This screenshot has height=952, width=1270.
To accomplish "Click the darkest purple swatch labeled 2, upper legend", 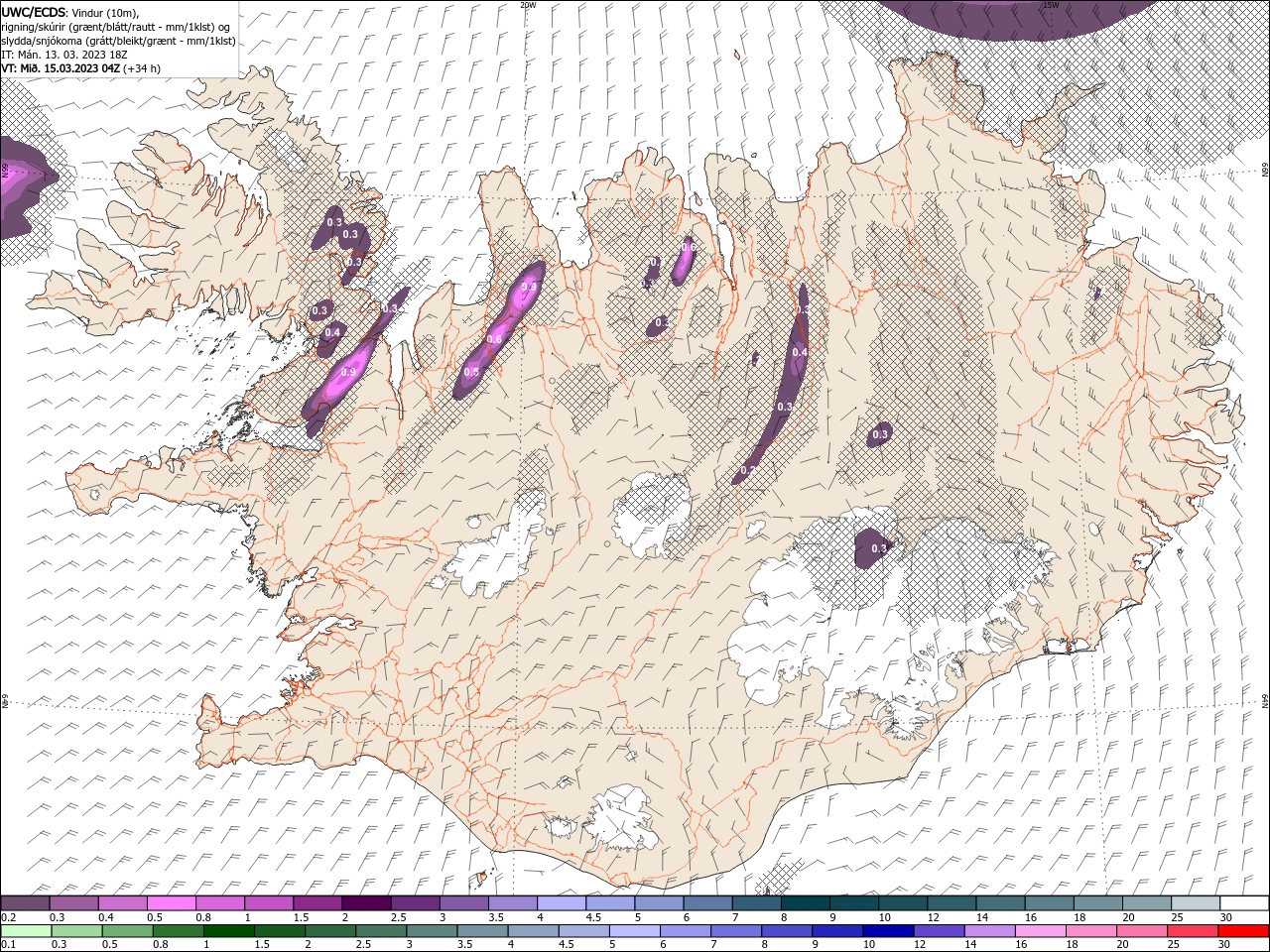I will tap(366, 902).
